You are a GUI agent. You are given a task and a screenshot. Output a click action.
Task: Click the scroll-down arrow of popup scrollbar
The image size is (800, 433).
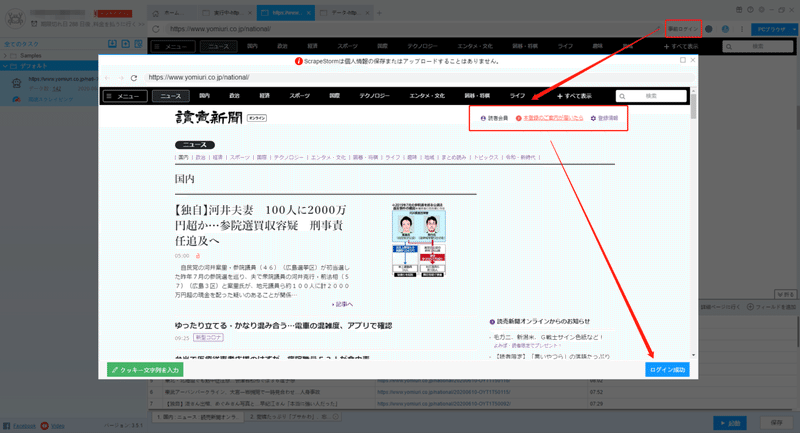pyautogui.click(x=693, y=355)
